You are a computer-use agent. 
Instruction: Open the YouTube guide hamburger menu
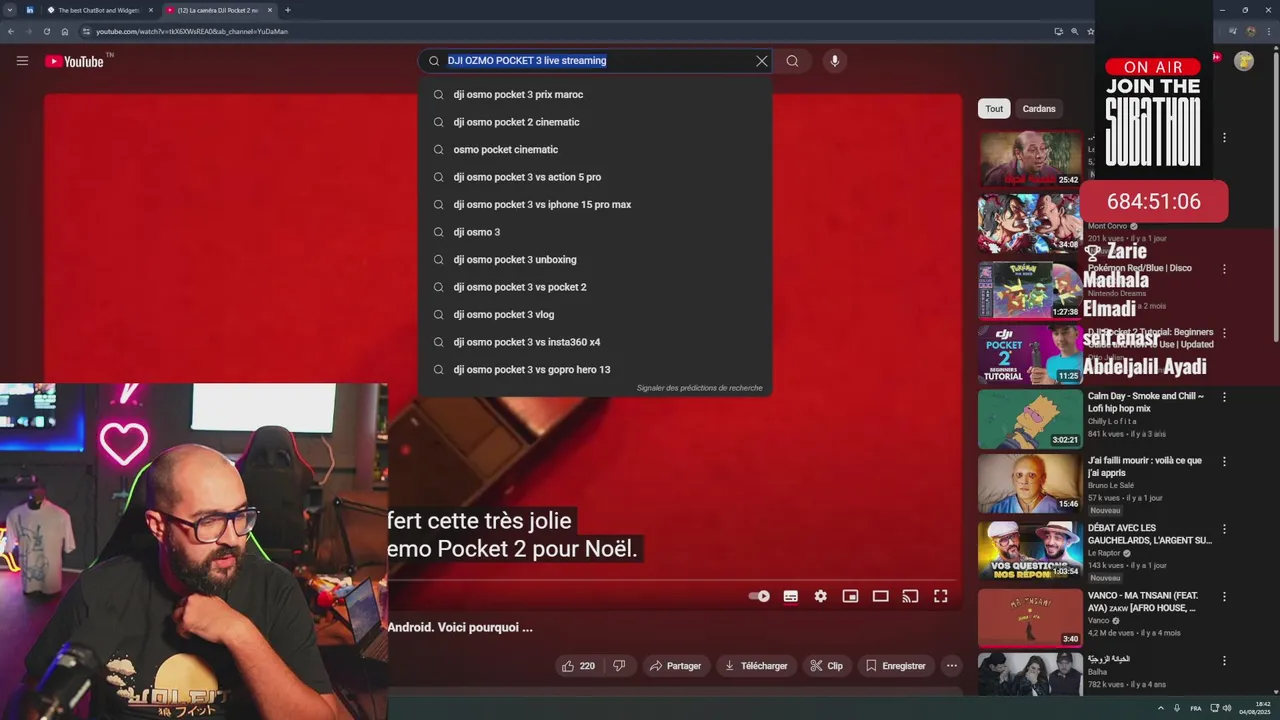(22, 61)
